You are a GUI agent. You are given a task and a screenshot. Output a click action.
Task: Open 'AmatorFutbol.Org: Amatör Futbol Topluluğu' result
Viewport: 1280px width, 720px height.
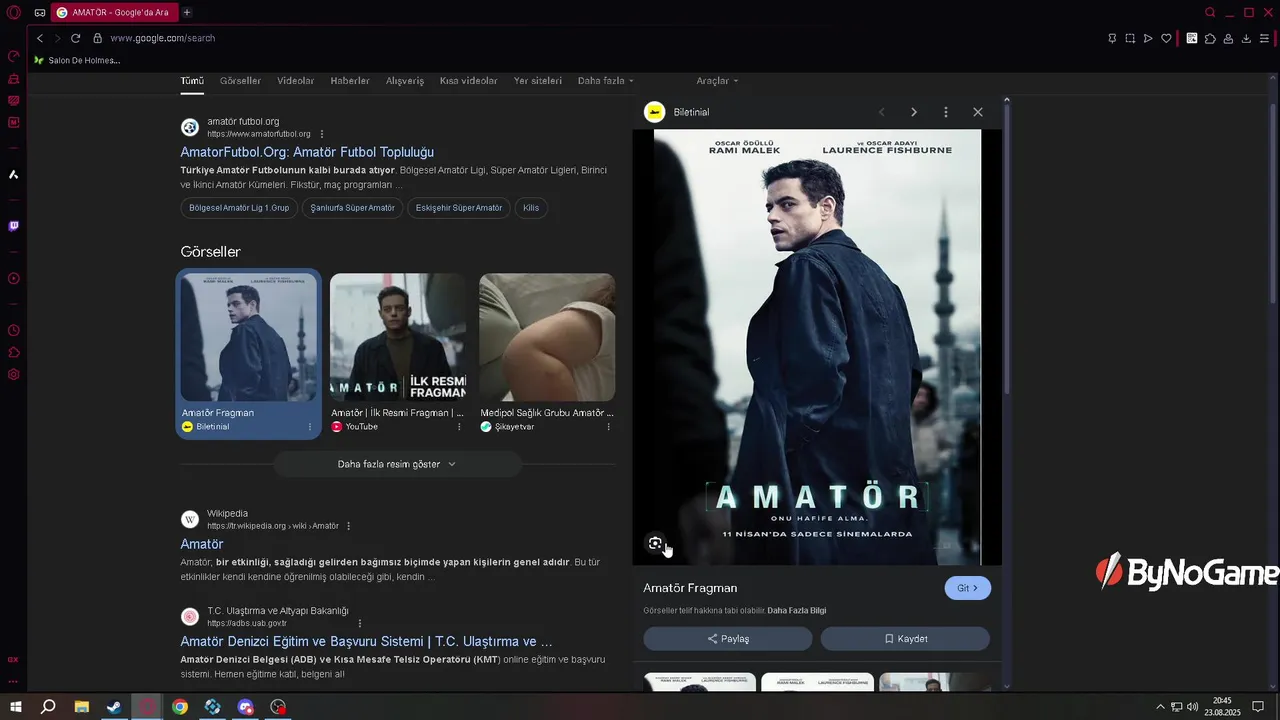(x=307, y=152)
